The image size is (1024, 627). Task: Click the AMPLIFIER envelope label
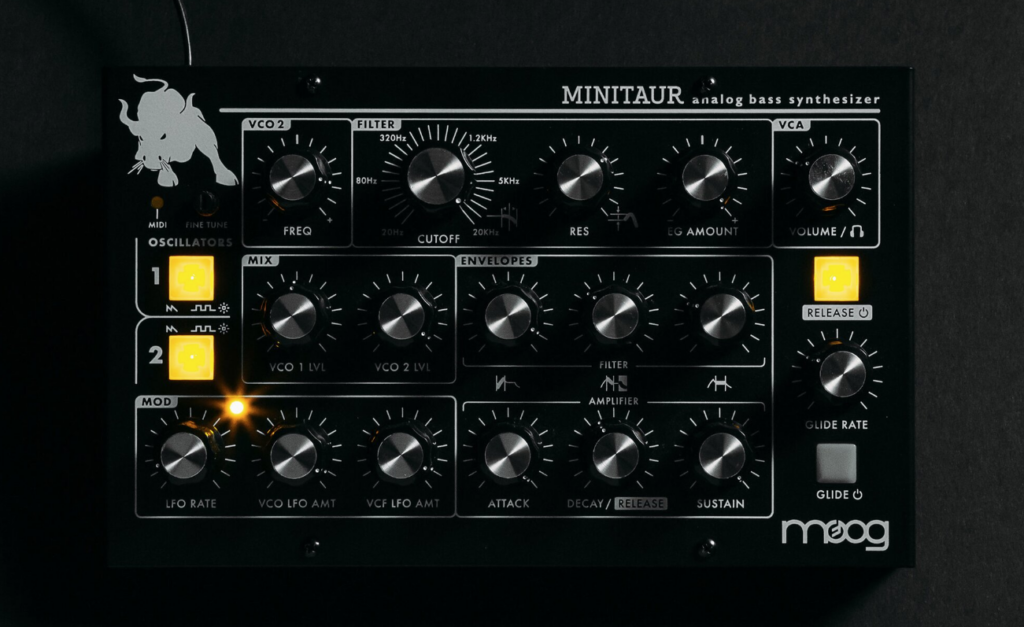[613, 401]
